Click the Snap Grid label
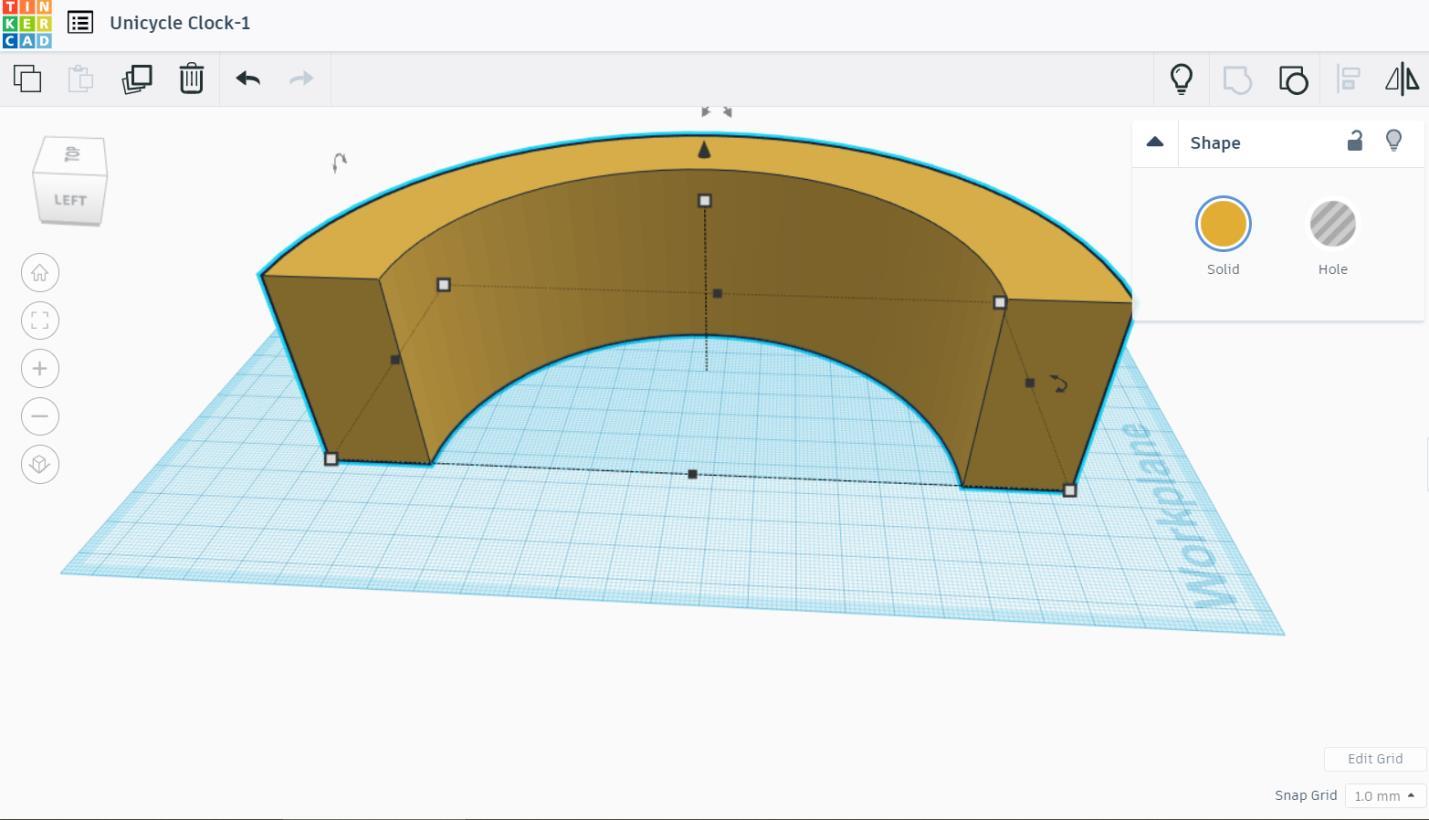 [x=1305, y=795]
